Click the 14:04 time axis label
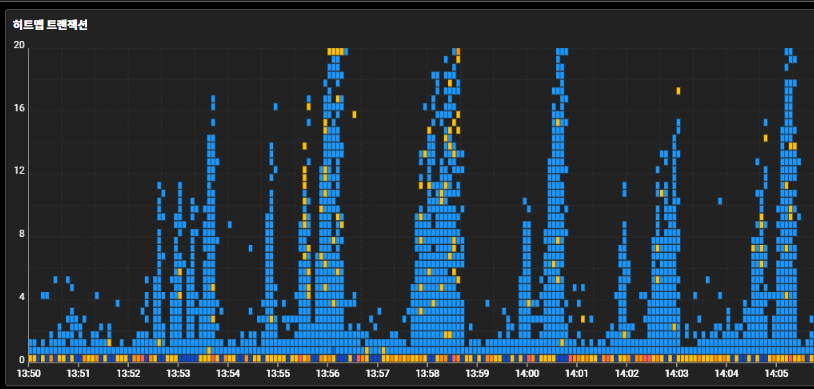The height and width of the screenshot is (389, 814). tap(726, 373)
